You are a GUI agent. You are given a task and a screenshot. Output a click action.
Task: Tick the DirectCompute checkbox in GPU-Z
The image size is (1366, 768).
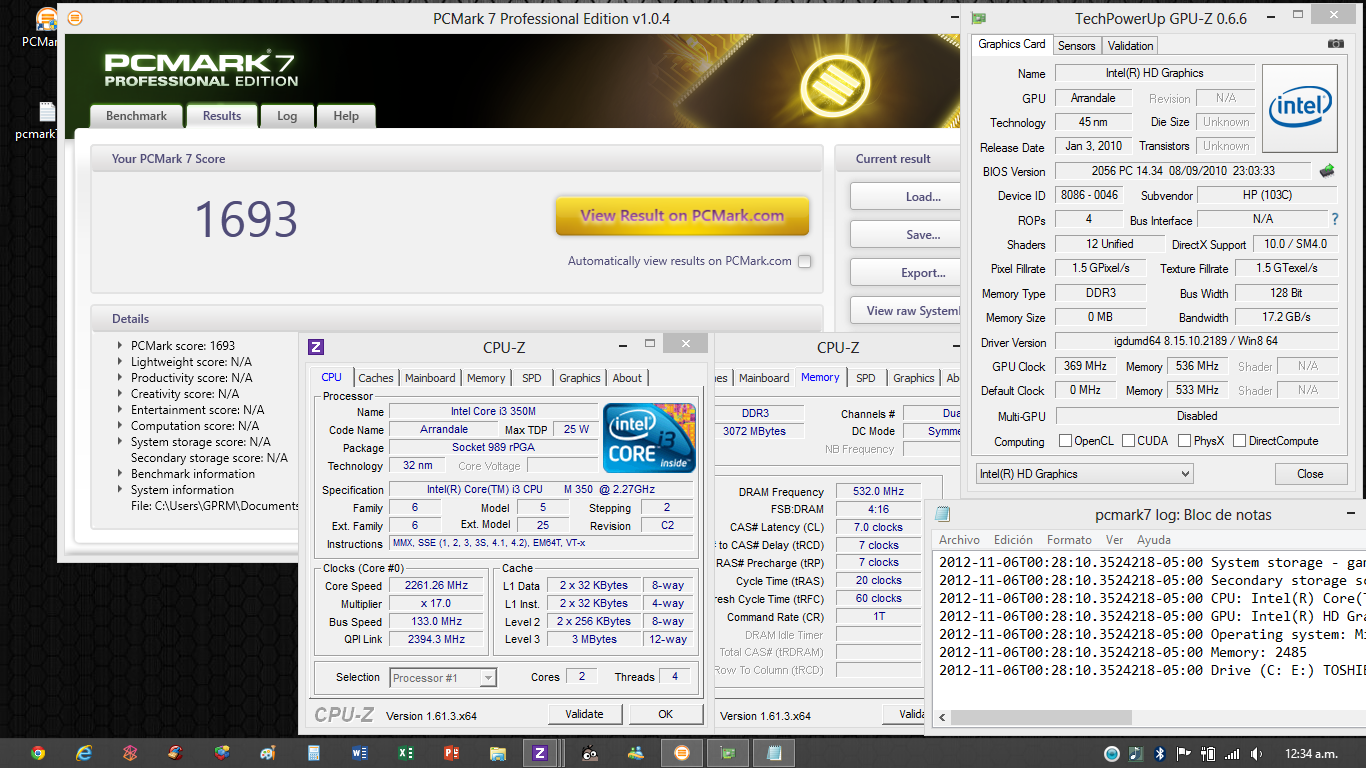click(1239, 441)
